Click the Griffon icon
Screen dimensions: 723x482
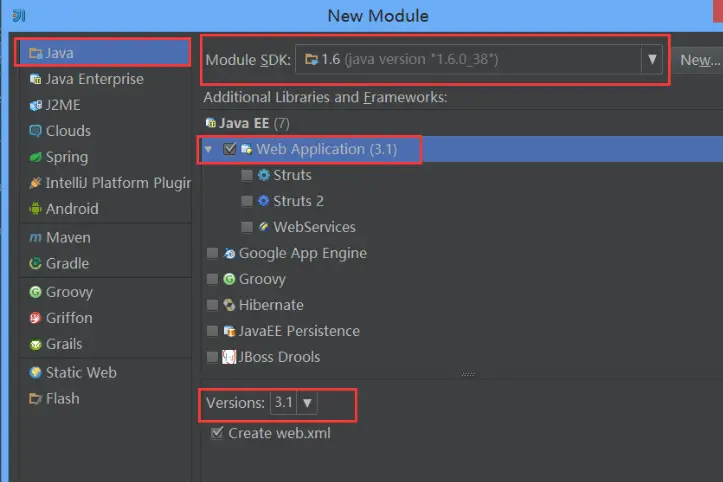pyautogui.click(x=36, y=318)
